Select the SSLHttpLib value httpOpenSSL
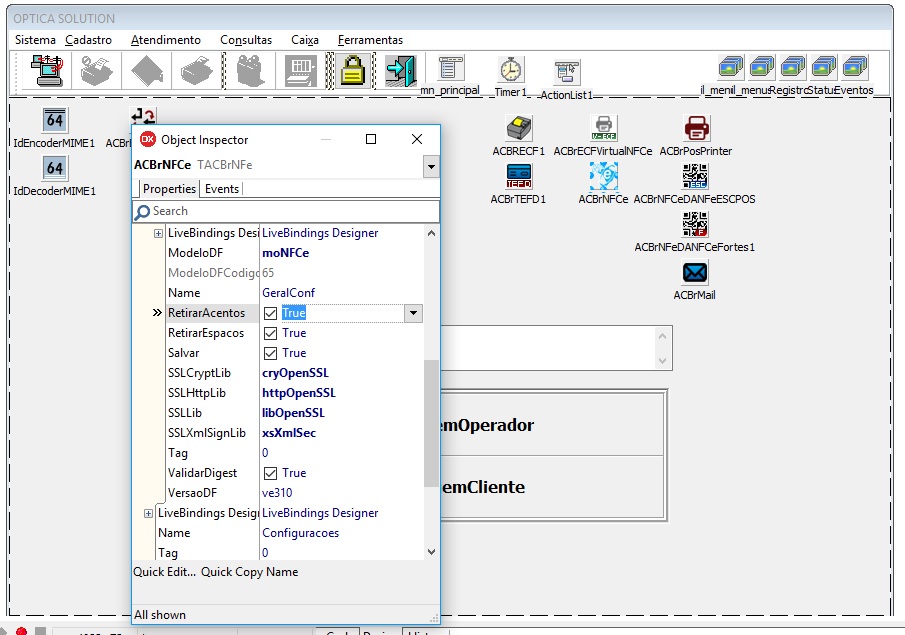Viewport: 905px width, 635px height. (x=299, y=393)
